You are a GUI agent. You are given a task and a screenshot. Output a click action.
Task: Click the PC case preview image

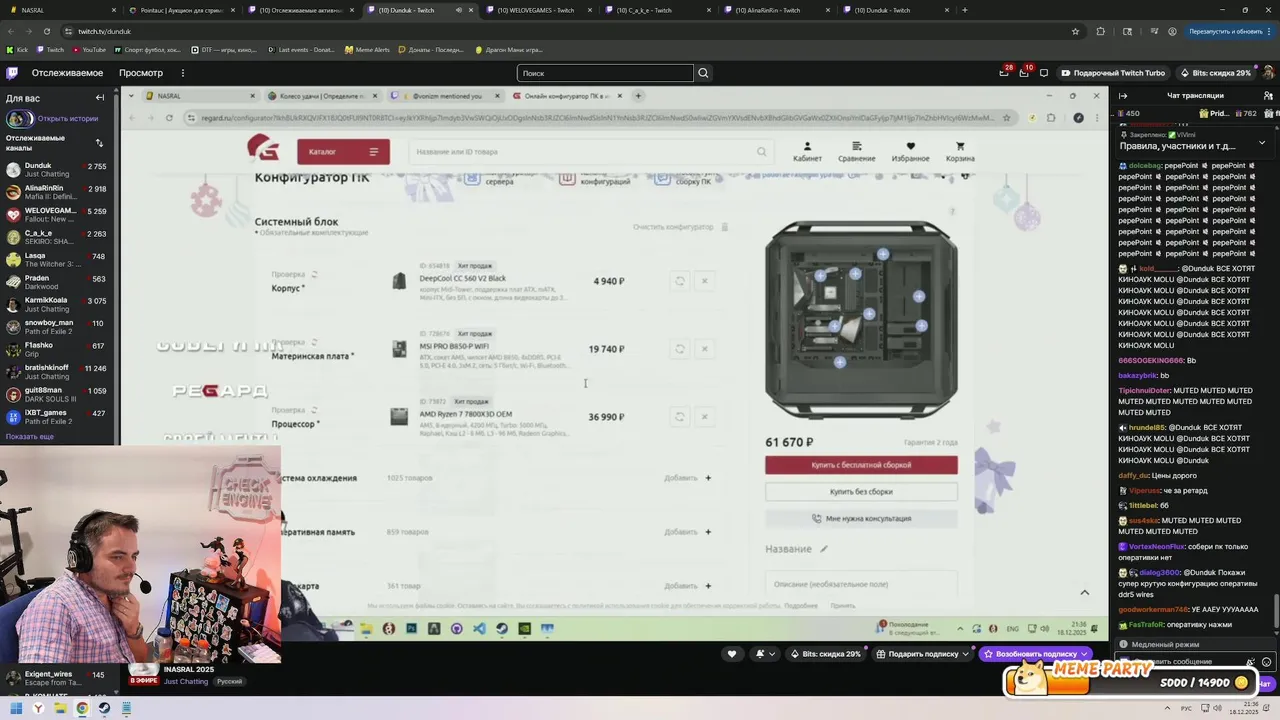(861, 319)
